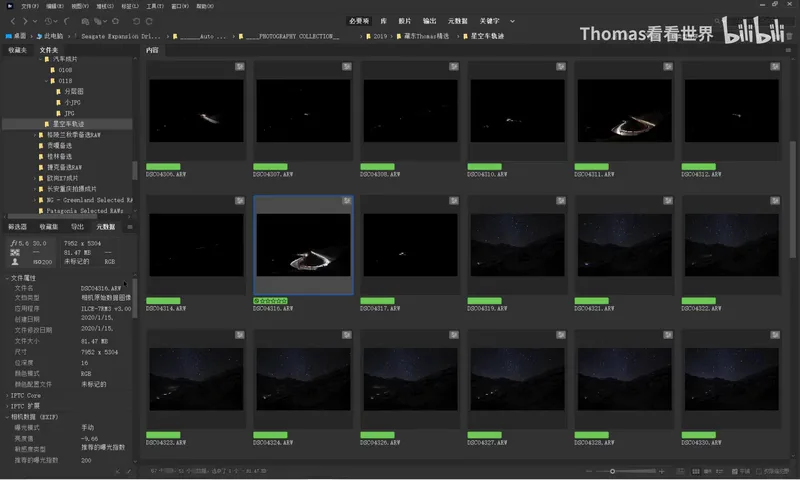Rotate 90° counterclockwise icon
The width and height of the screenshot is (800, 480).
pos(136,21)
